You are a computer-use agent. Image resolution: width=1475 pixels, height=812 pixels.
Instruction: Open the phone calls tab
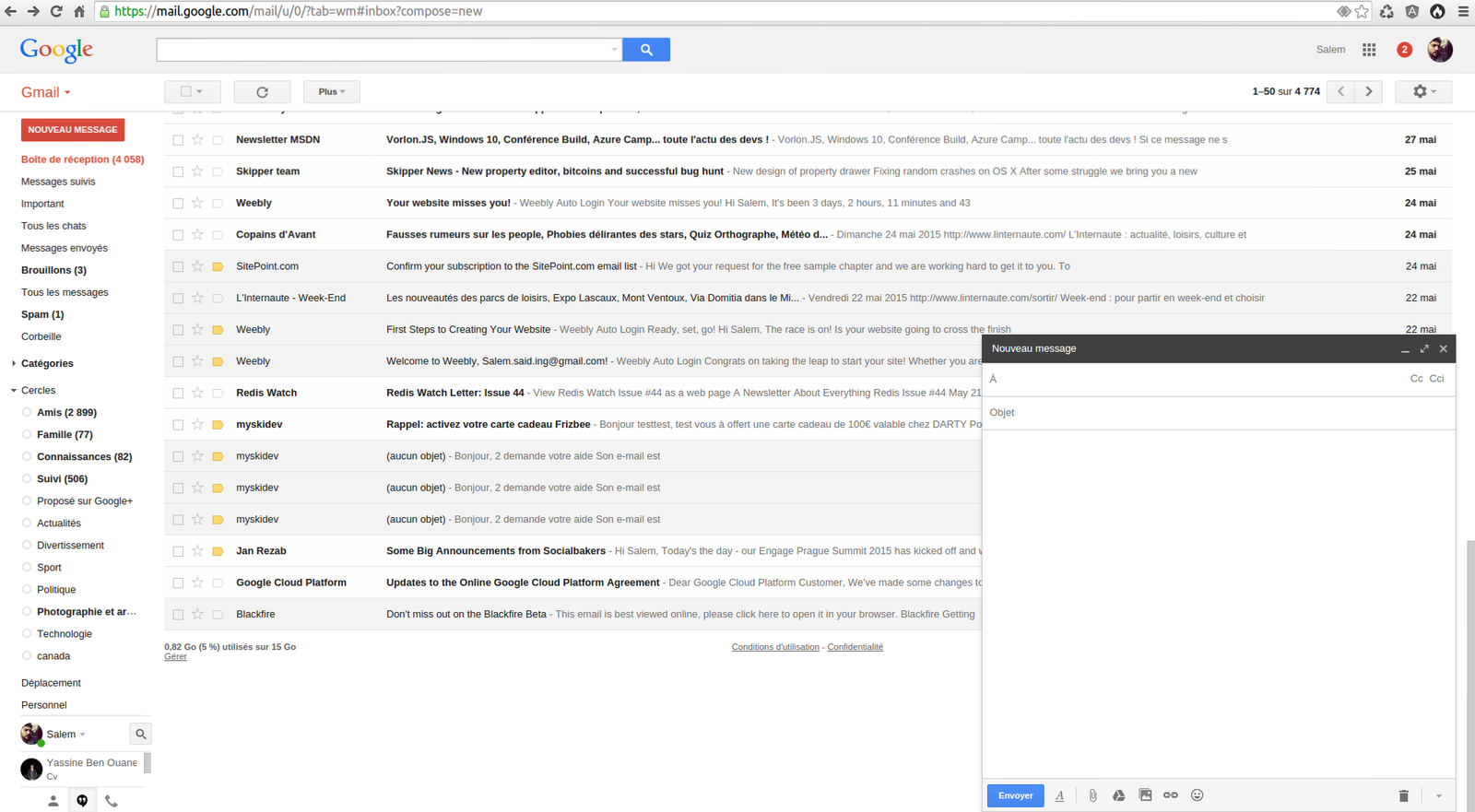click(x=112, y=801)
